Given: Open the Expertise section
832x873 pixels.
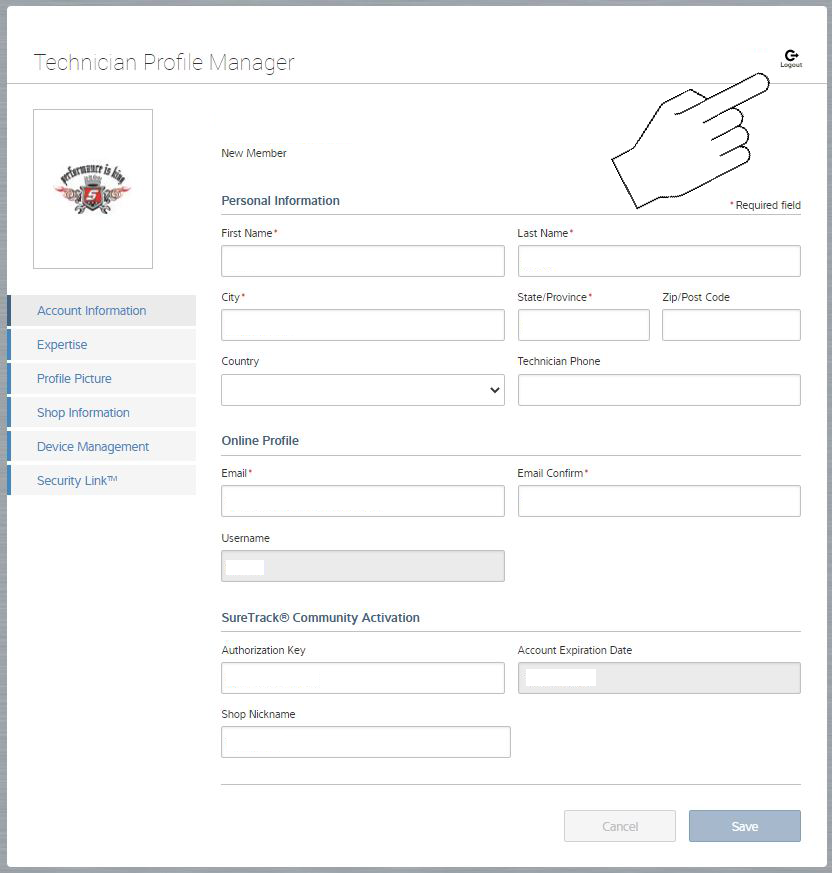Looking at the screenshot, I should coord(62,344).
